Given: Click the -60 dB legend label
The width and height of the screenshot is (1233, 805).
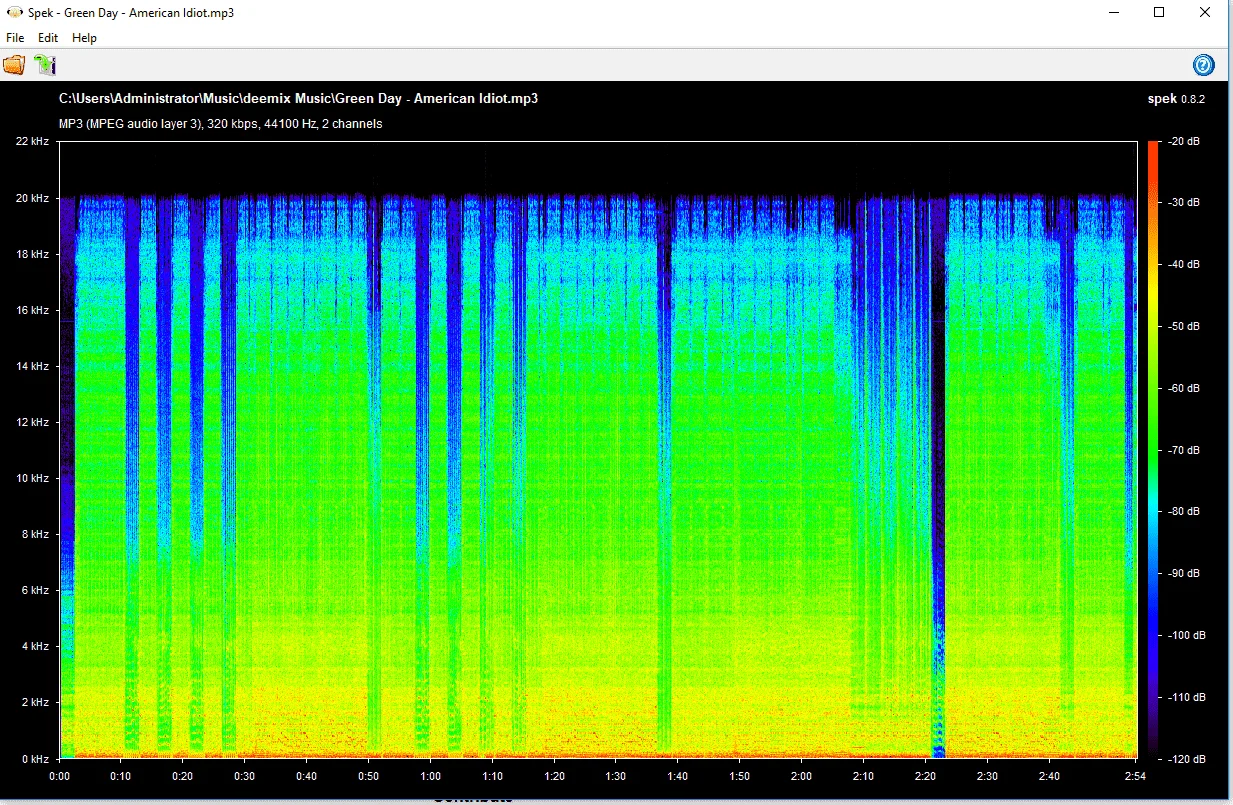Looking at the screenshot, I should tap(1184, 388).
